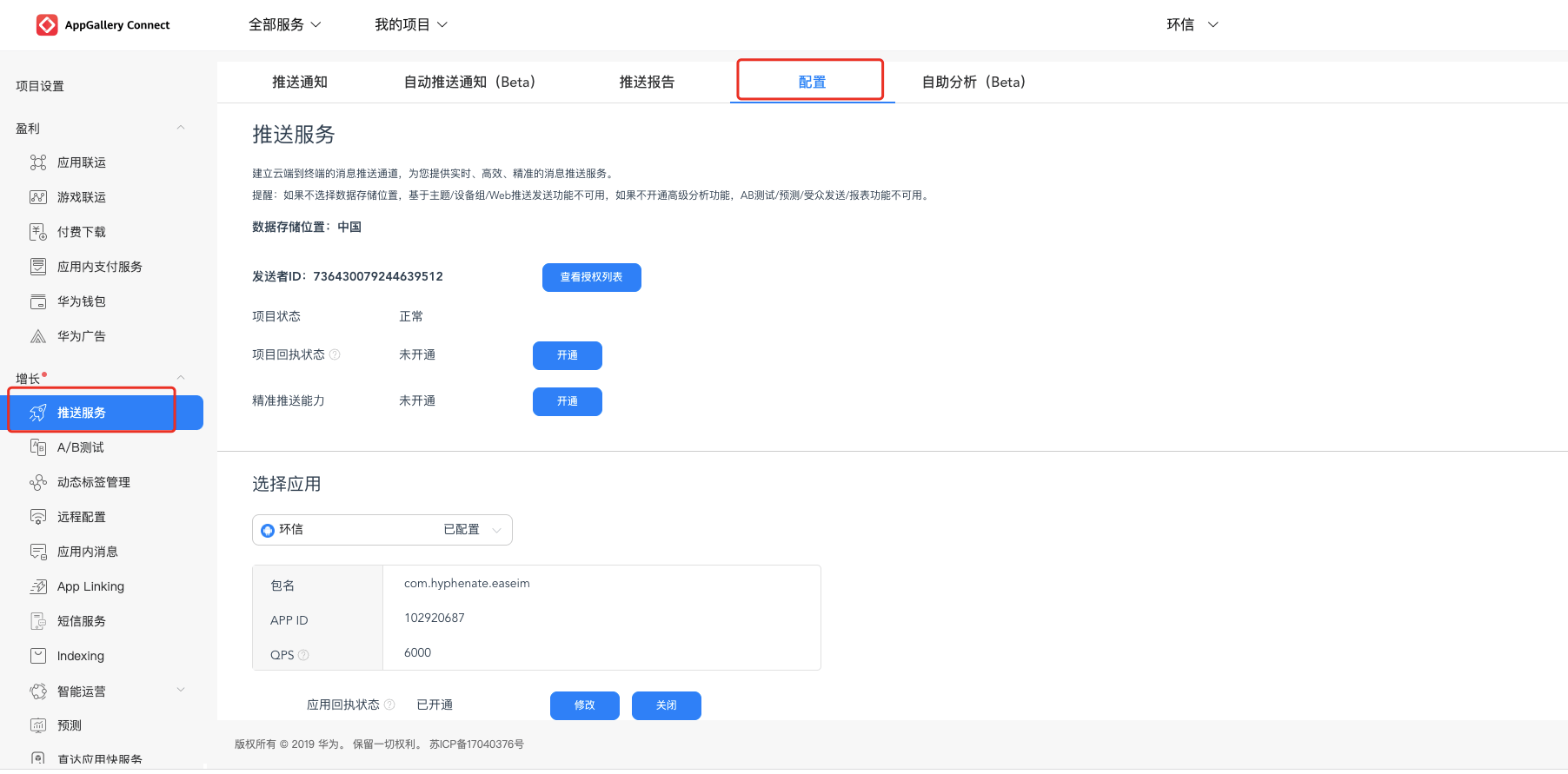Open the 环信 account dropdown at top
Screen dimensions: 1568x774
[x=1193, y=24]
